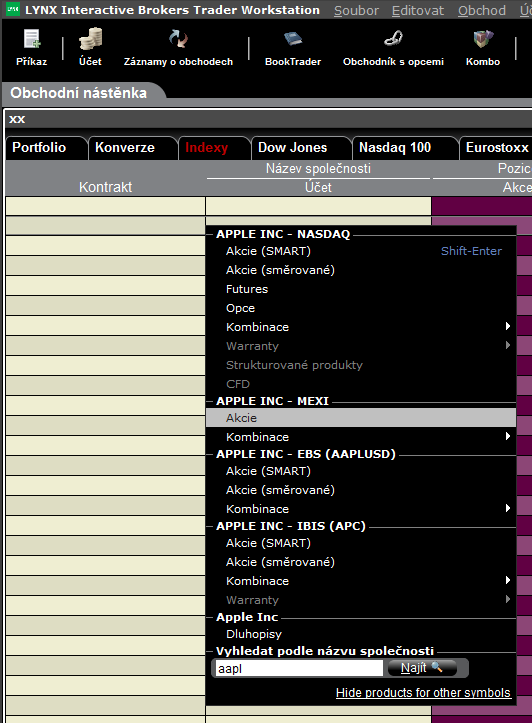Choose Akcie (směrované) under APPLE INC - IBIS

point(361,562)
